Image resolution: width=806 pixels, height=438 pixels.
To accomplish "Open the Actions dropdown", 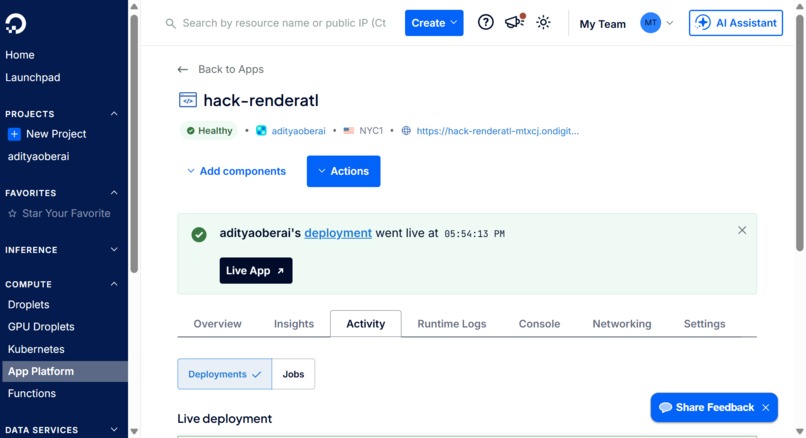I will point(343,171).
